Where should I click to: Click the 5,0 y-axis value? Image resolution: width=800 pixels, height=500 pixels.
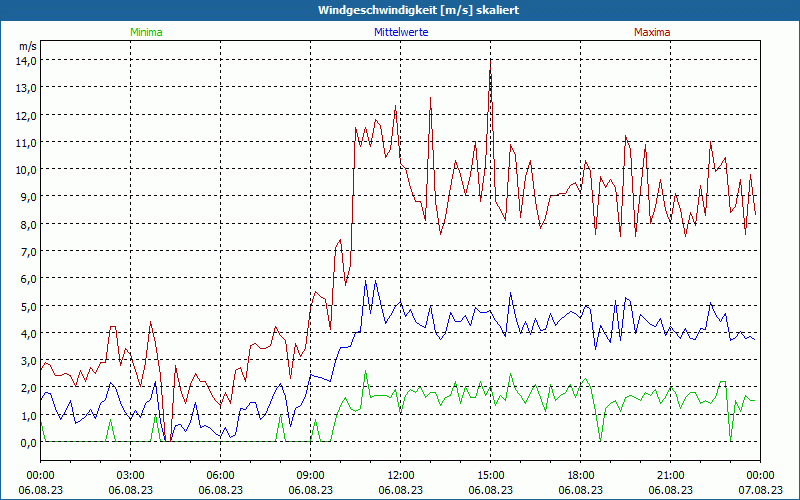click(30, 306)
